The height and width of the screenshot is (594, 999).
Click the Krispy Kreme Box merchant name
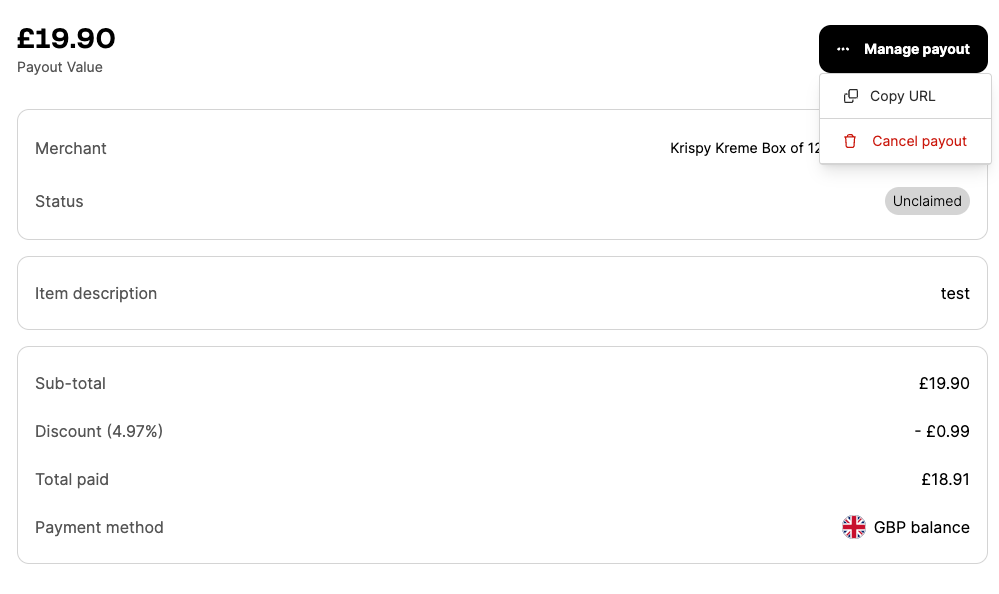click(745, 148)
